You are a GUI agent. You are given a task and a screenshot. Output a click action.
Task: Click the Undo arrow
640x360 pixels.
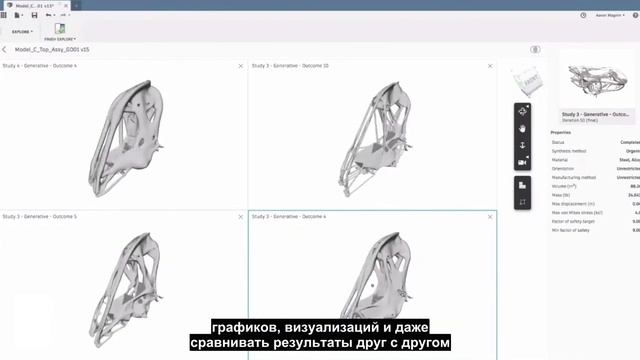pos(50,15)
